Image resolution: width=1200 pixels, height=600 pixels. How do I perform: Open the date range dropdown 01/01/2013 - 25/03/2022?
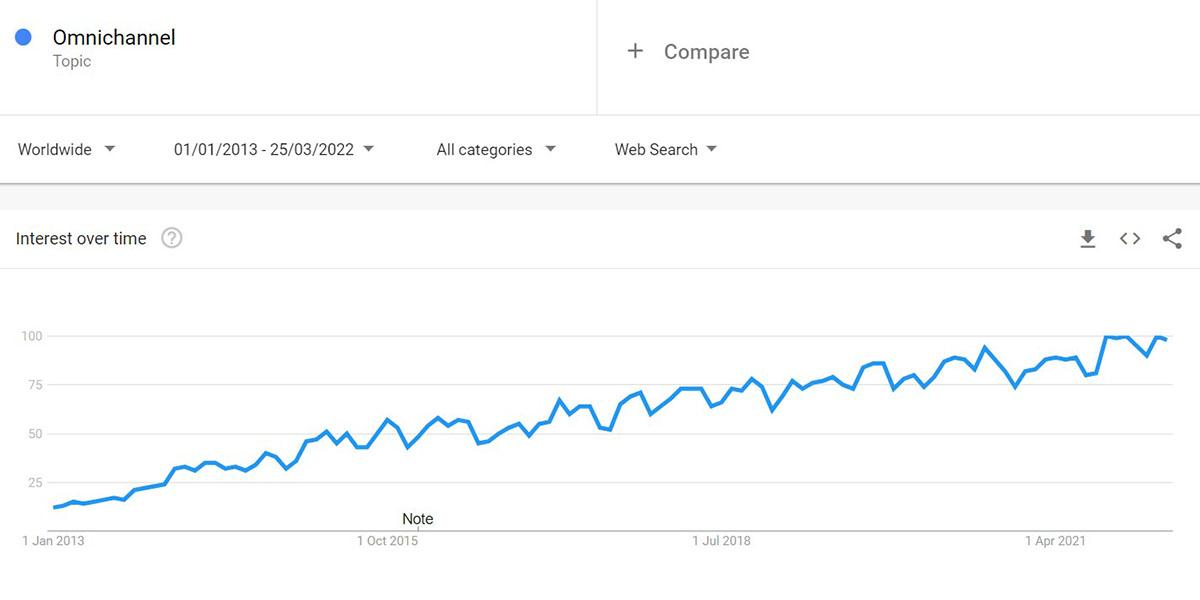pyautogui.click(x=274, y=149)
